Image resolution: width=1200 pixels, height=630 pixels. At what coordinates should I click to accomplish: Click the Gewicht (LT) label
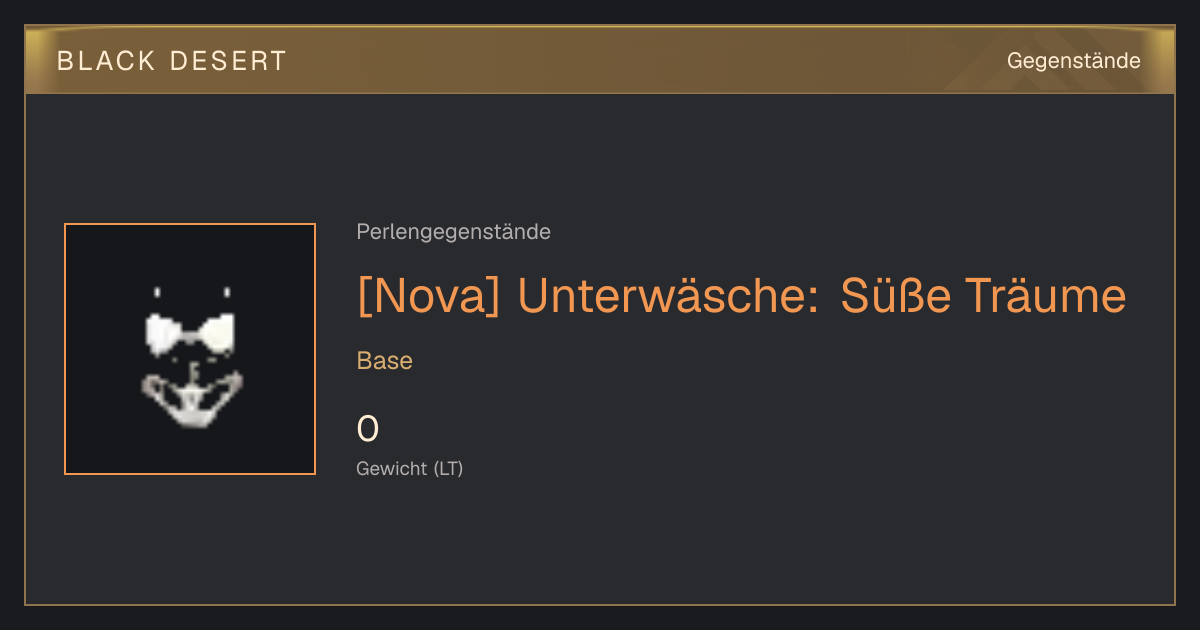click(410, 468)
